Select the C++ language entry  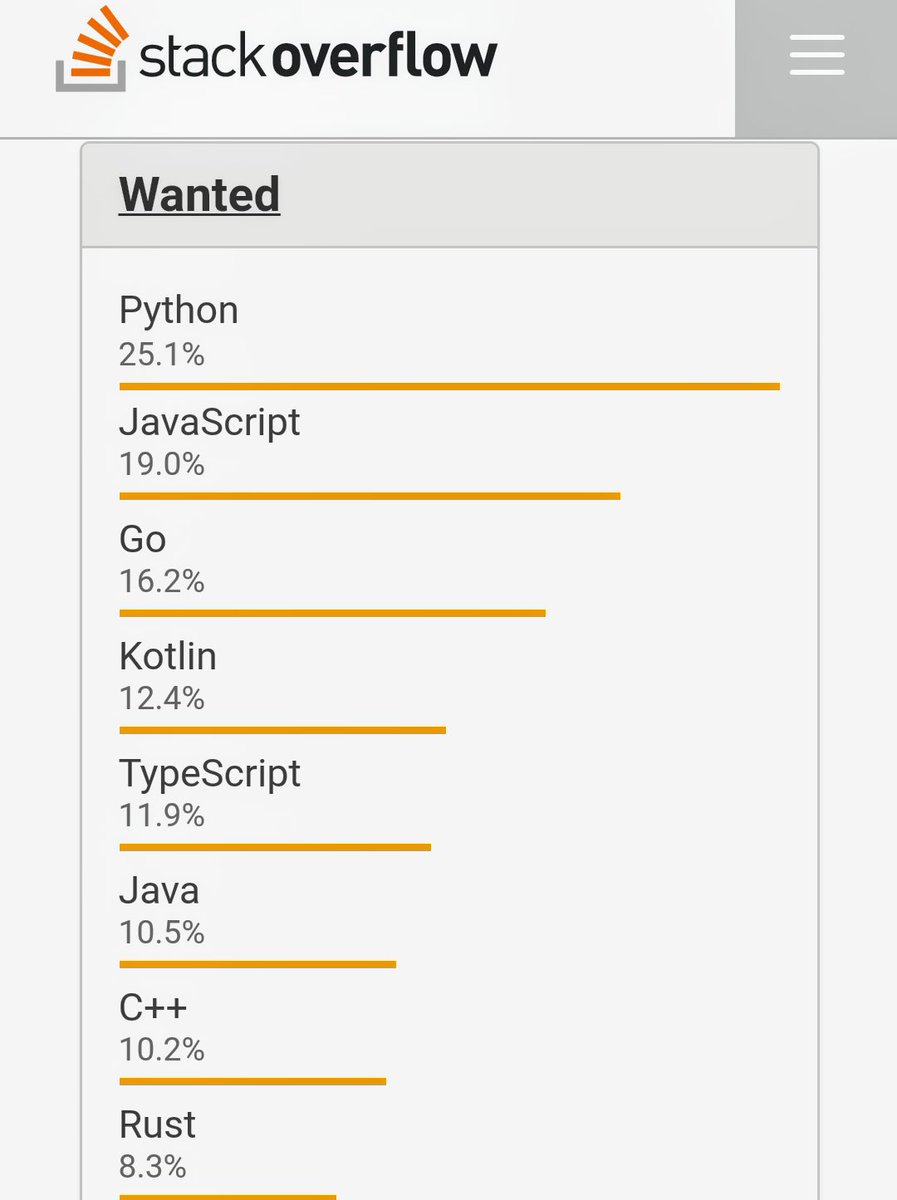coord(151,1008)
